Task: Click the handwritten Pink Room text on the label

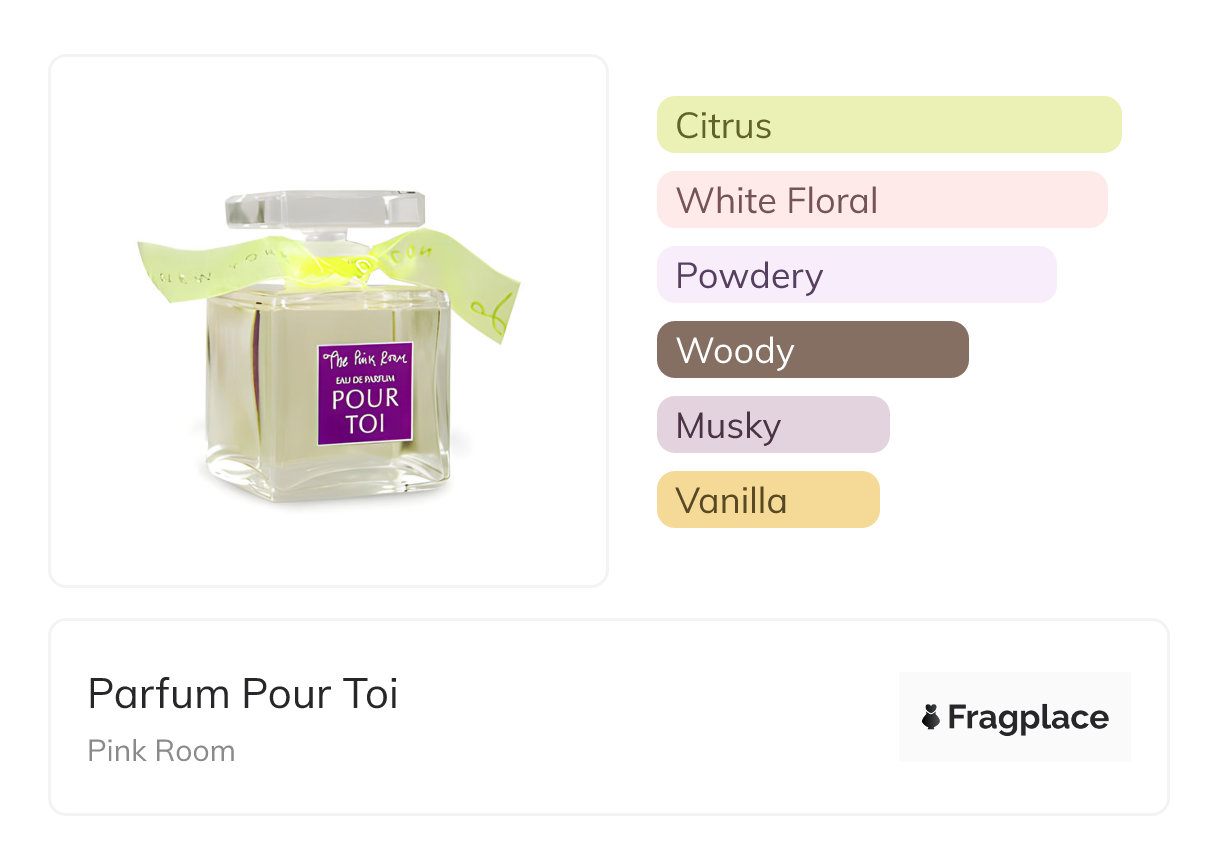Action: [x=365, y=360]
